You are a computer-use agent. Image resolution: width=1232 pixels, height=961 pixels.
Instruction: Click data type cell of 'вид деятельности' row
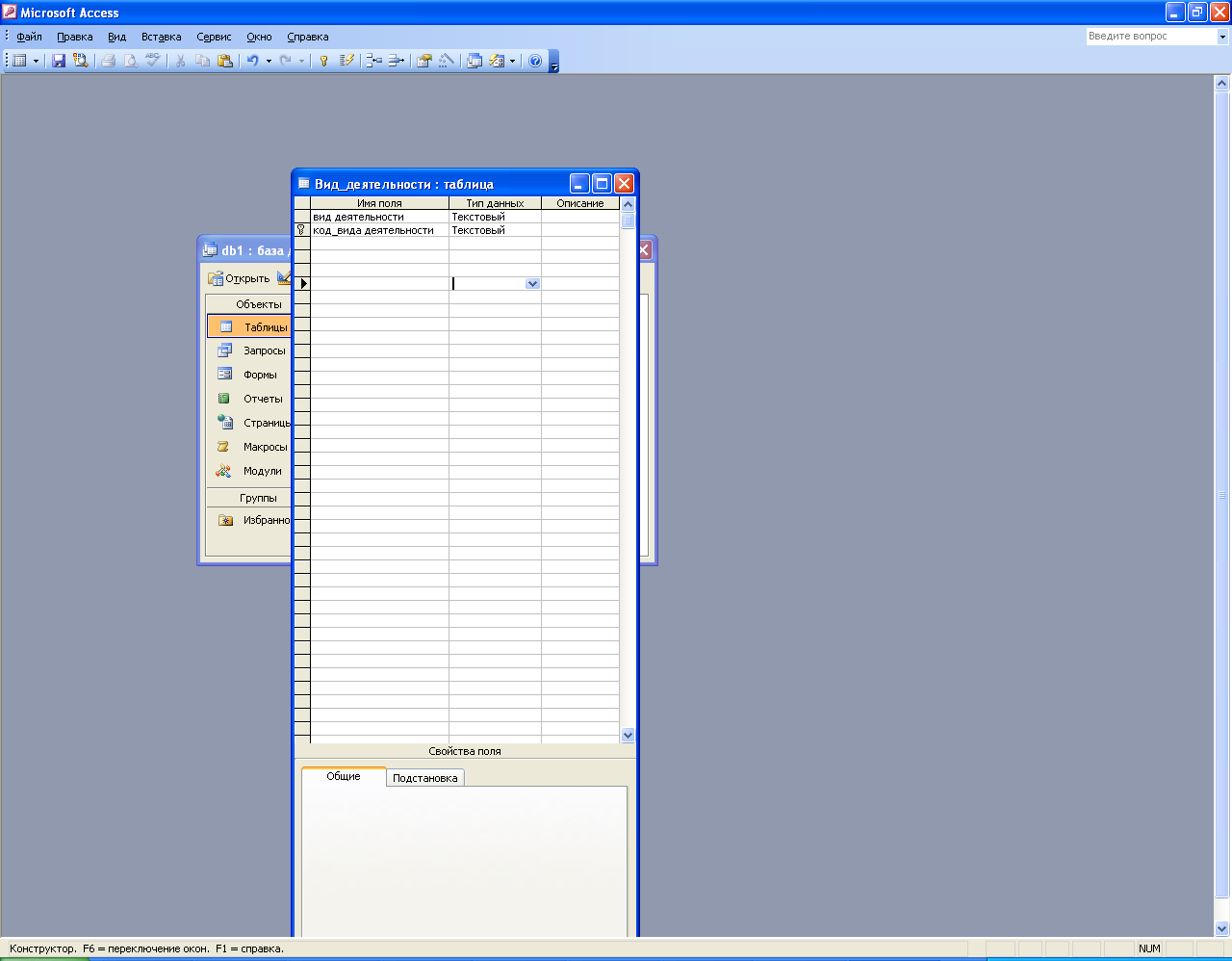495,217
